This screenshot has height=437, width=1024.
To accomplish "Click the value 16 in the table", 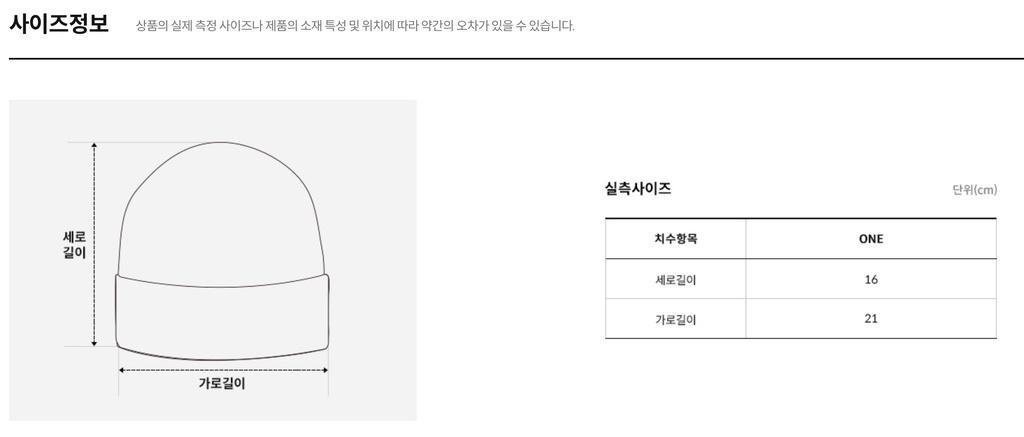I will coord(871,280).
